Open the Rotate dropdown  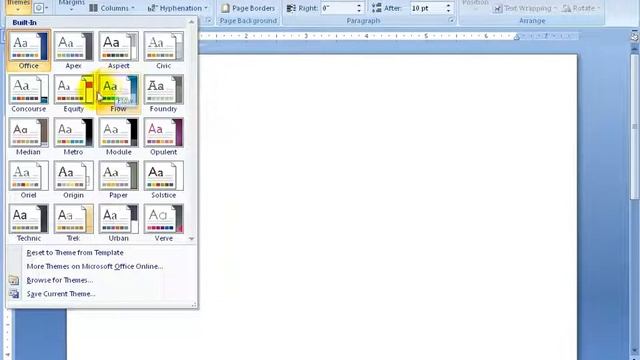(x=580, y=8)
